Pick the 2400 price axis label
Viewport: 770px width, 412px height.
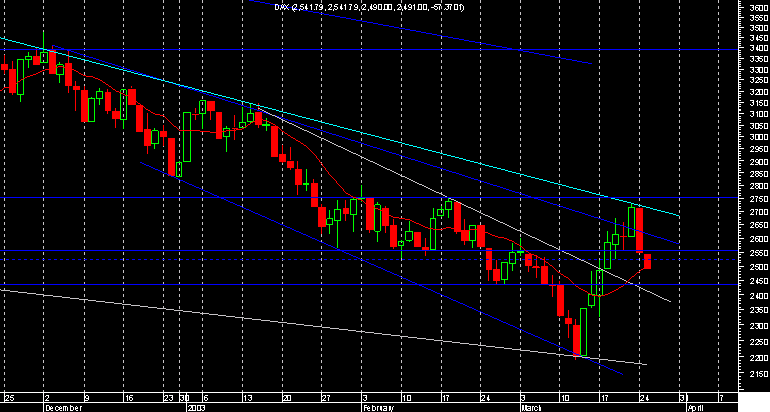click(x=759, y=295)
